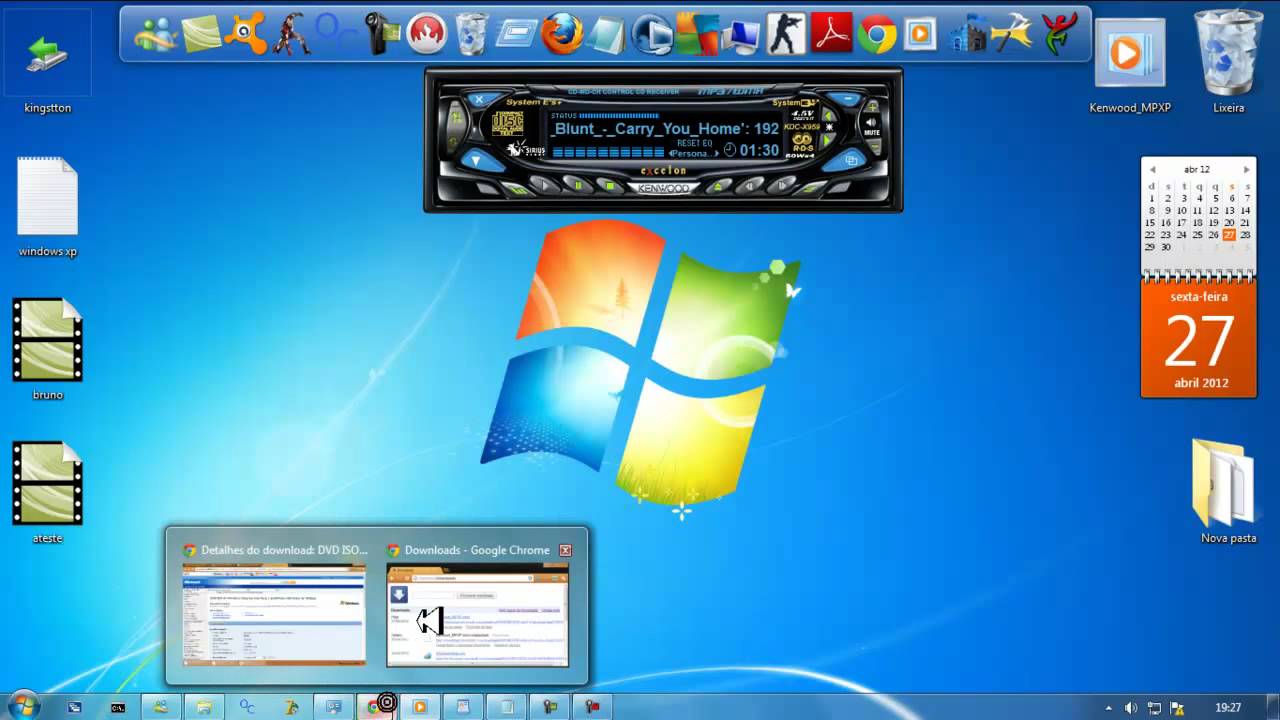The height and width of the screenshot is (720, 1280).
Task: Increase volume with Kenwood plus button
Action: pos(872,105)
